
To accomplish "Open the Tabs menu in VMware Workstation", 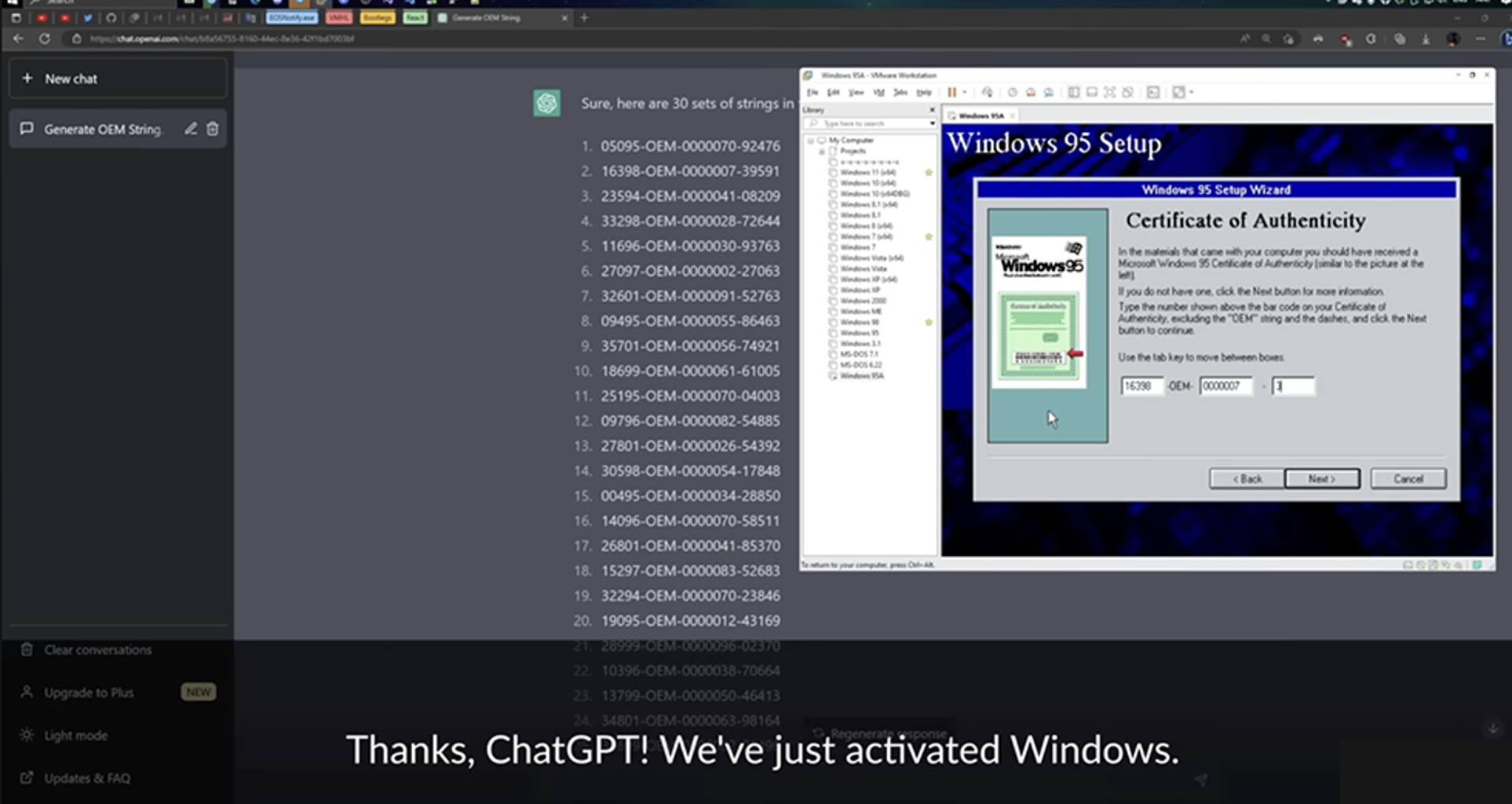I will [900, 93].
